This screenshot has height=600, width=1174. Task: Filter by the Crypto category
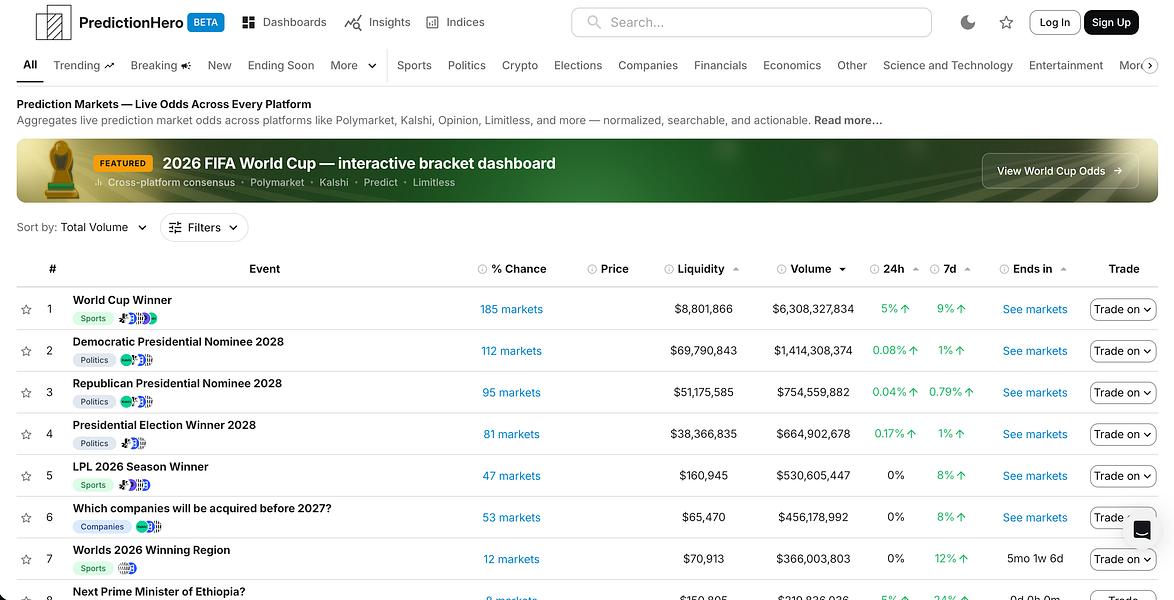coord(520,65)
